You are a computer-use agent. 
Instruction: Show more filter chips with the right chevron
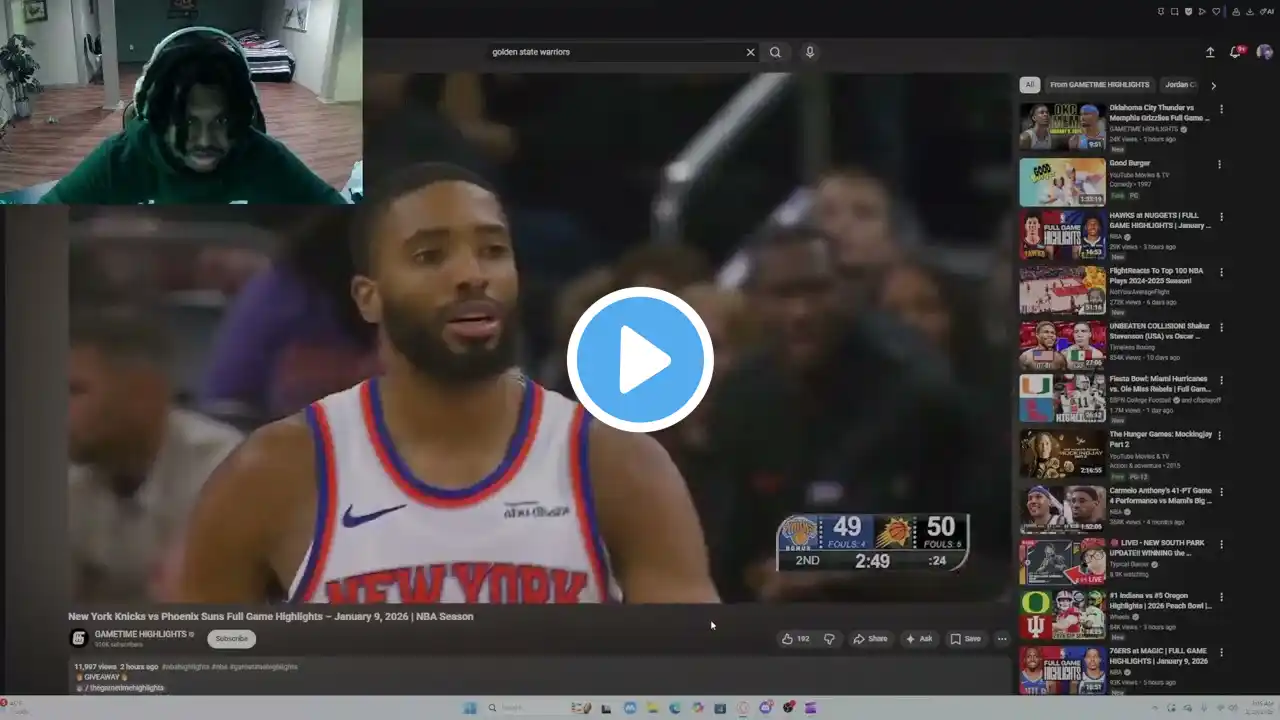(x=1213, y=86)
